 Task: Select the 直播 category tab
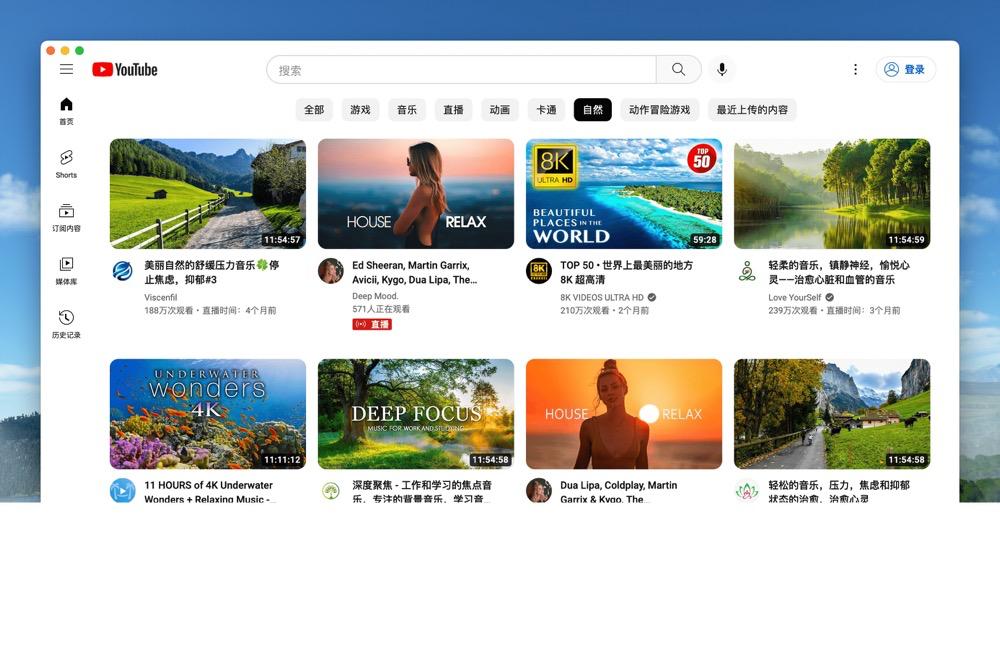point(452,110)
